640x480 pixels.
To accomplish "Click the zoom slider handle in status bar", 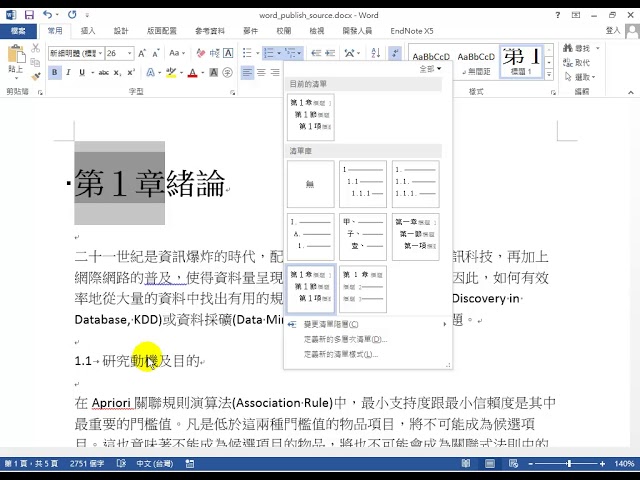I will coord(569,464).
